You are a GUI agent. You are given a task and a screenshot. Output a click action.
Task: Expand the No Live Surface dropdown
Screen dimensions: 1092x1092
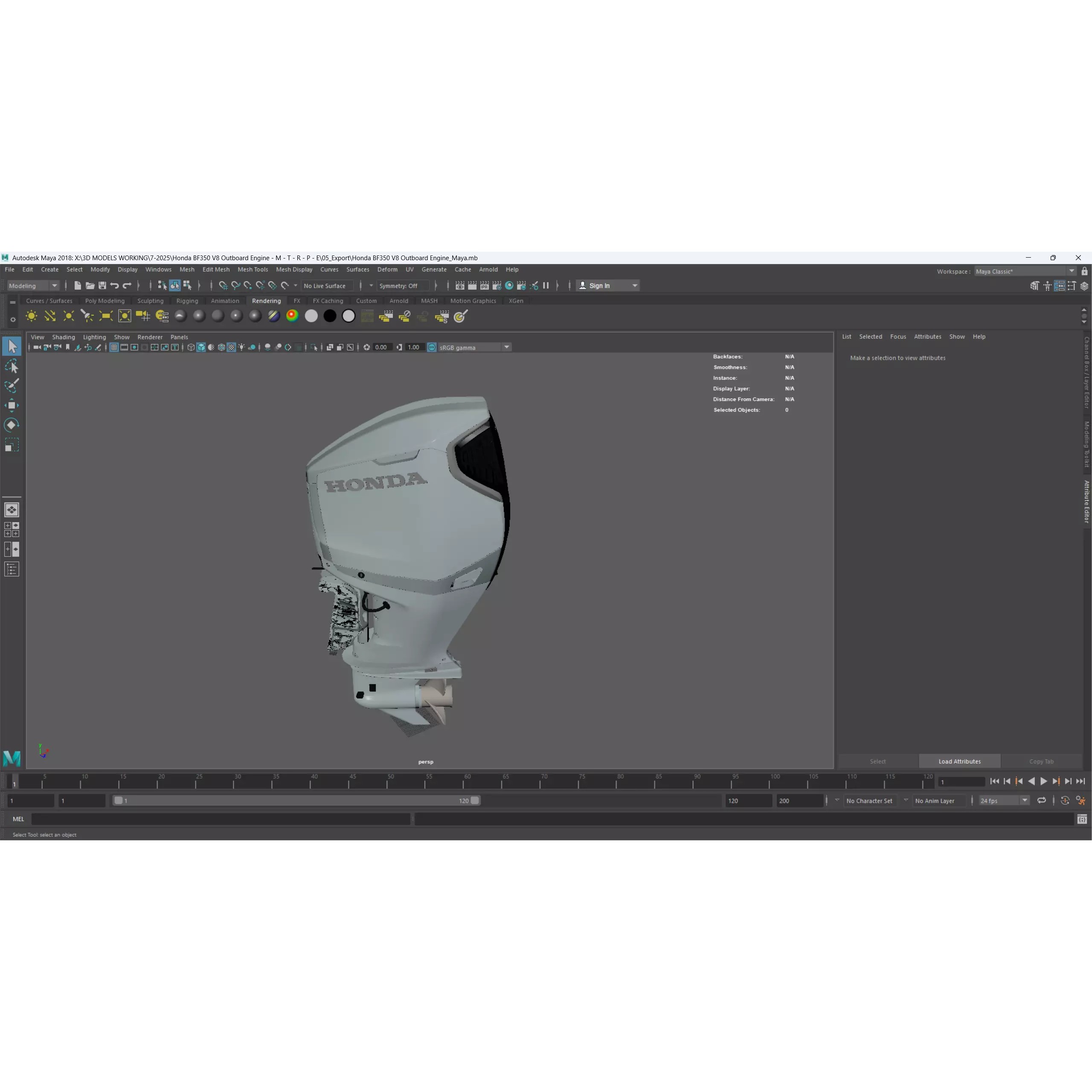pyautogui.click(x=328, y=285)
